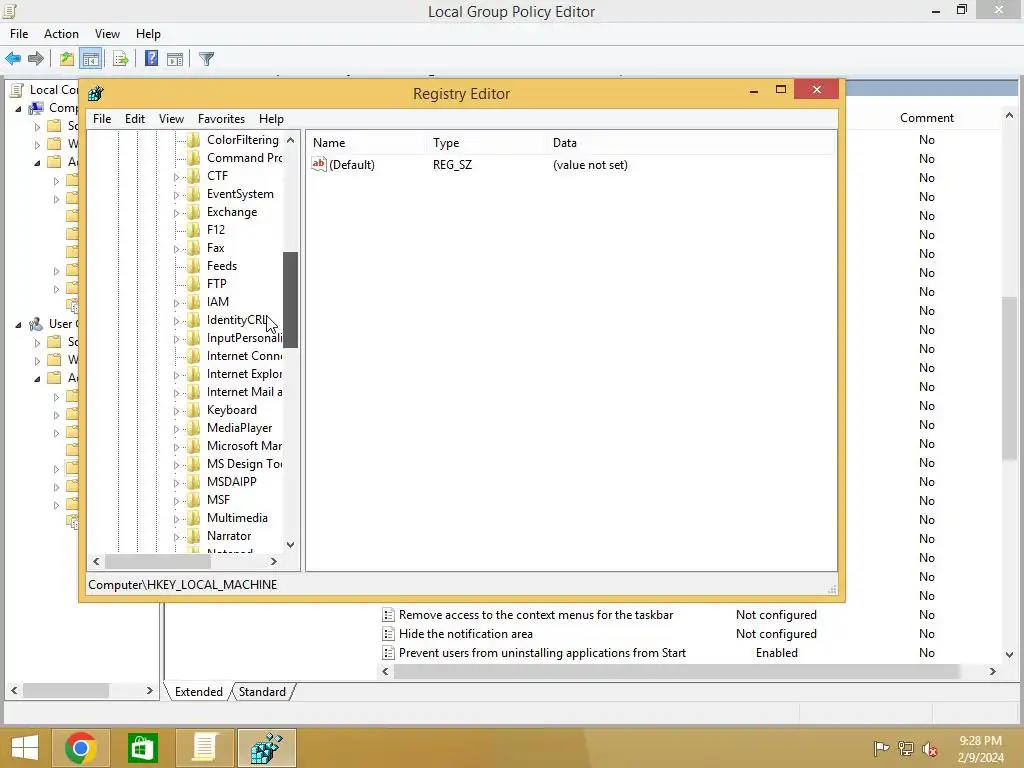Click the MediaPlayer key folder icon
The height and width of the screenshot is (768, 1024).
click(193, 428)
